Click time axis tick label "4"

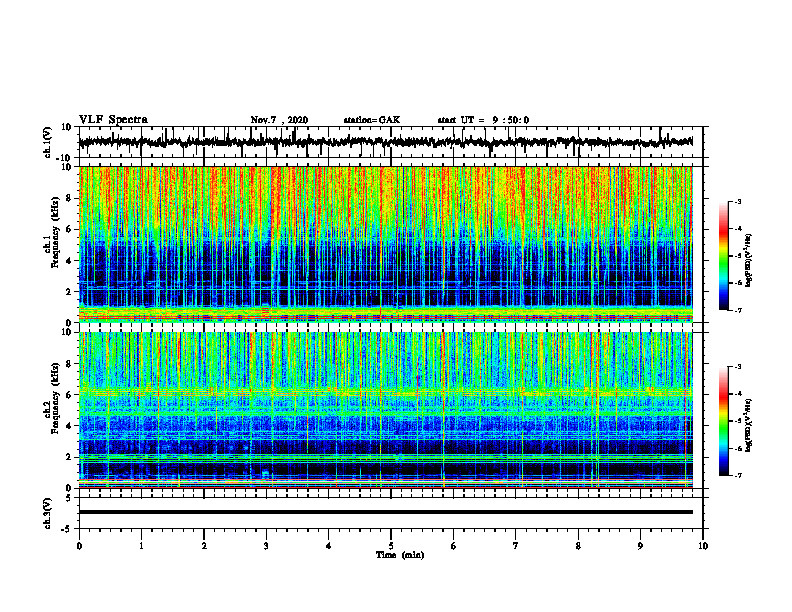pos(329,546)
